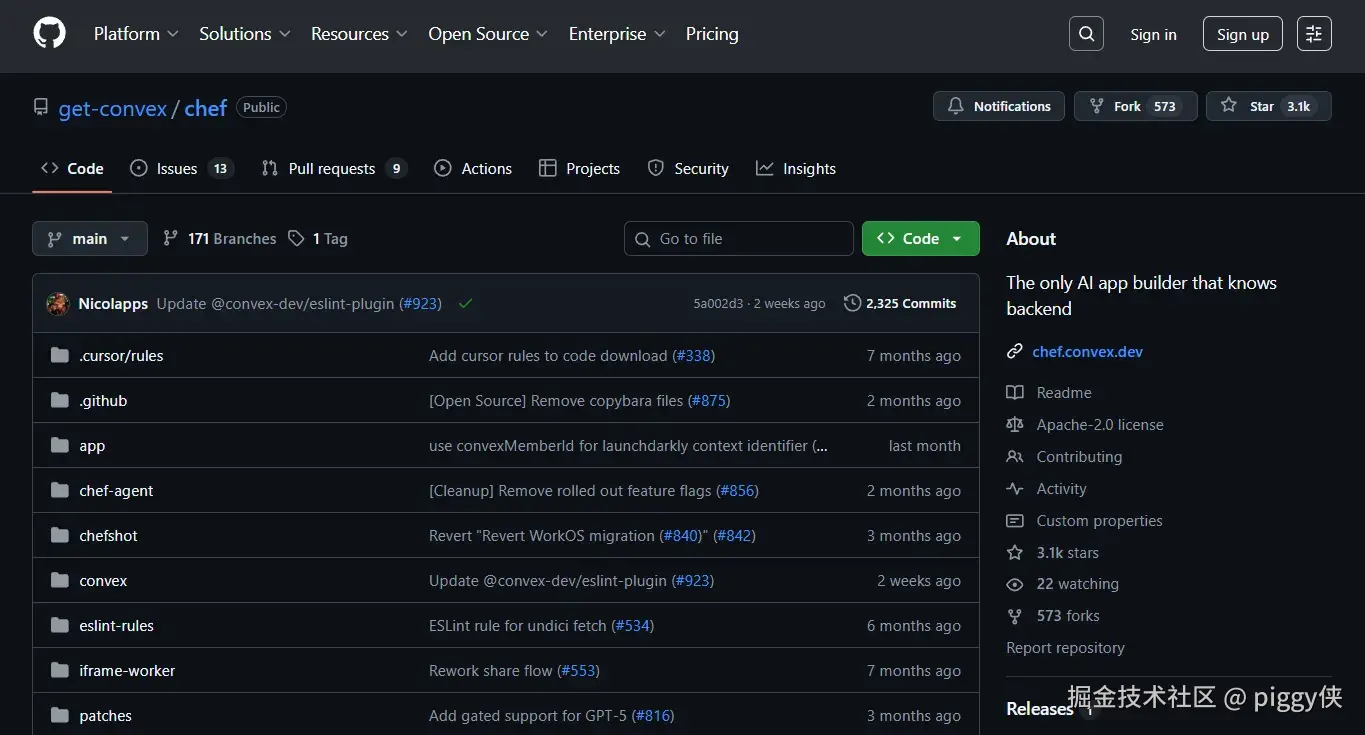Open the green Code dropdown button

(920, 238)
